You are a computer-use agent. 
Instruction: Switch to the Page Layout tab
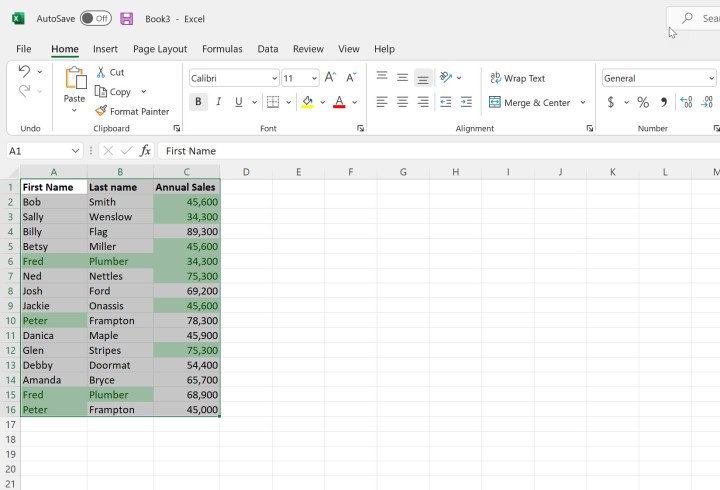click(160, 48)
